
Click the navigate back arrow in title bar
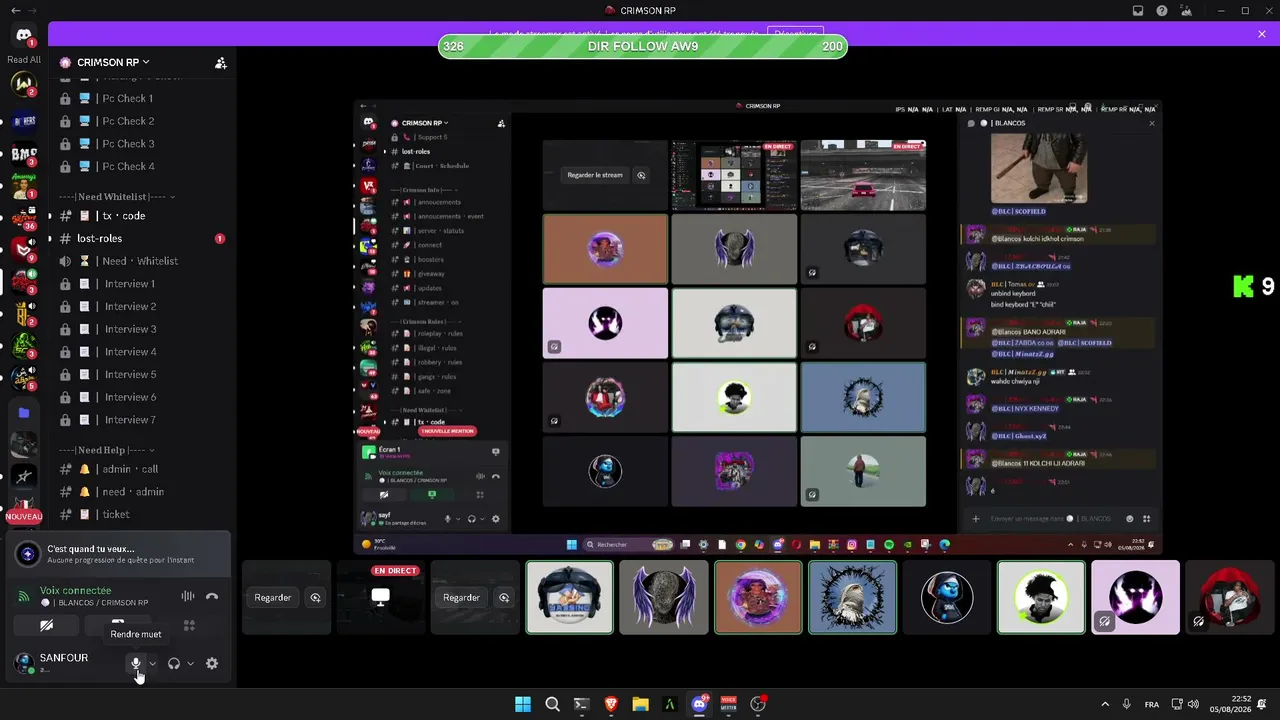coord(15,11)
